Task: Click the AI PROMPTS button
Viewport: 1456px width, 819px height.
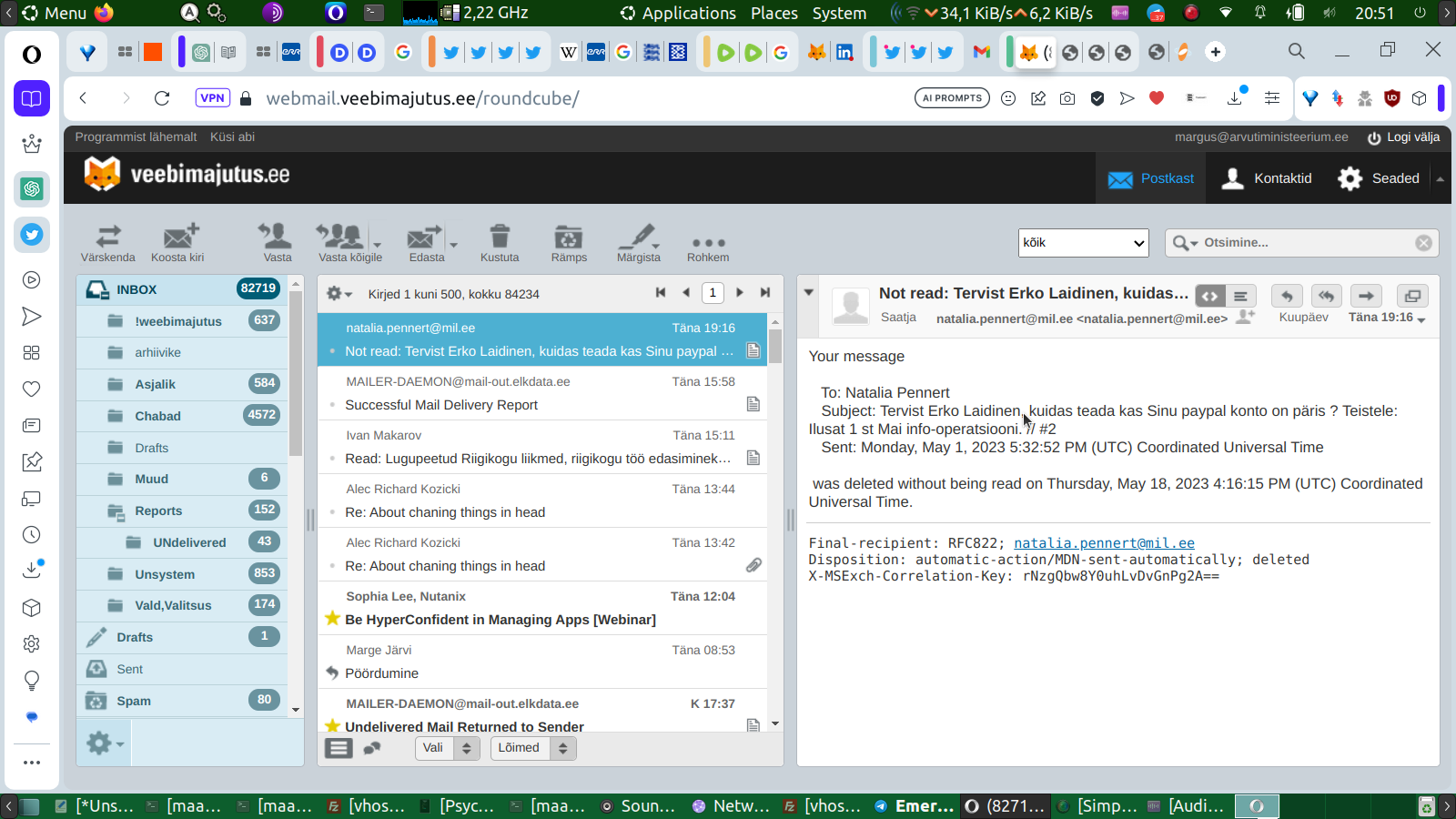Action: click(x=952, y=98)
